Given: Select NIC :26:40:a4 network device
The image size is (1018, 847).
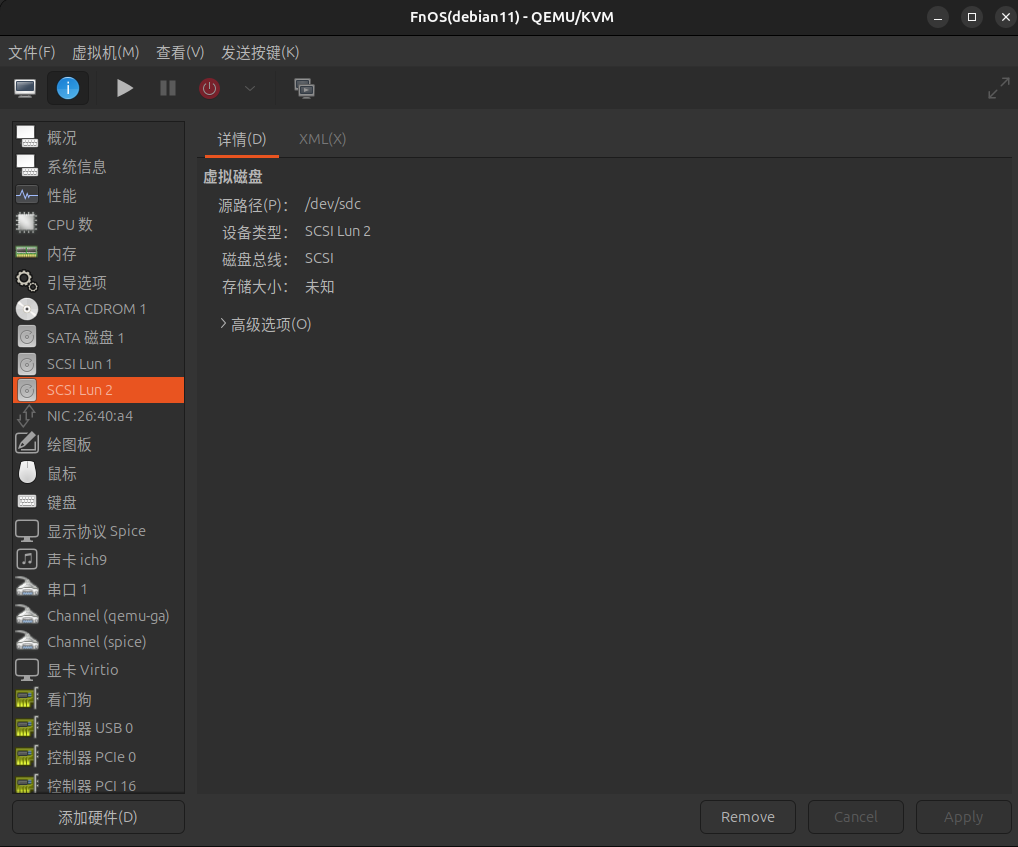Looking at the screenshot, I should [90, 416].
